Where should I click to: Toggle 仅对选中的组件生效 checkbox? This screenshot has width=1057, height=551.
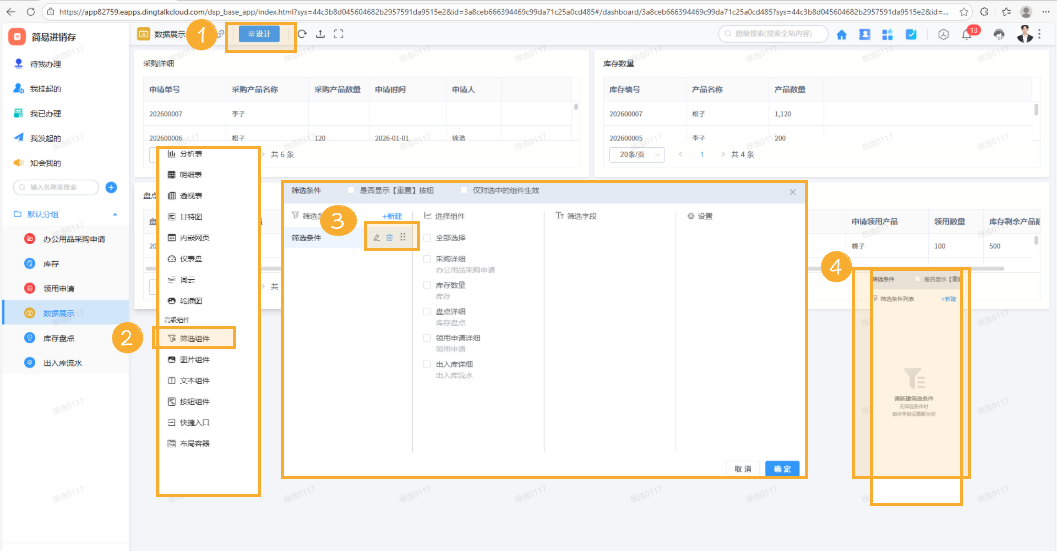click(x=464, y=191)
